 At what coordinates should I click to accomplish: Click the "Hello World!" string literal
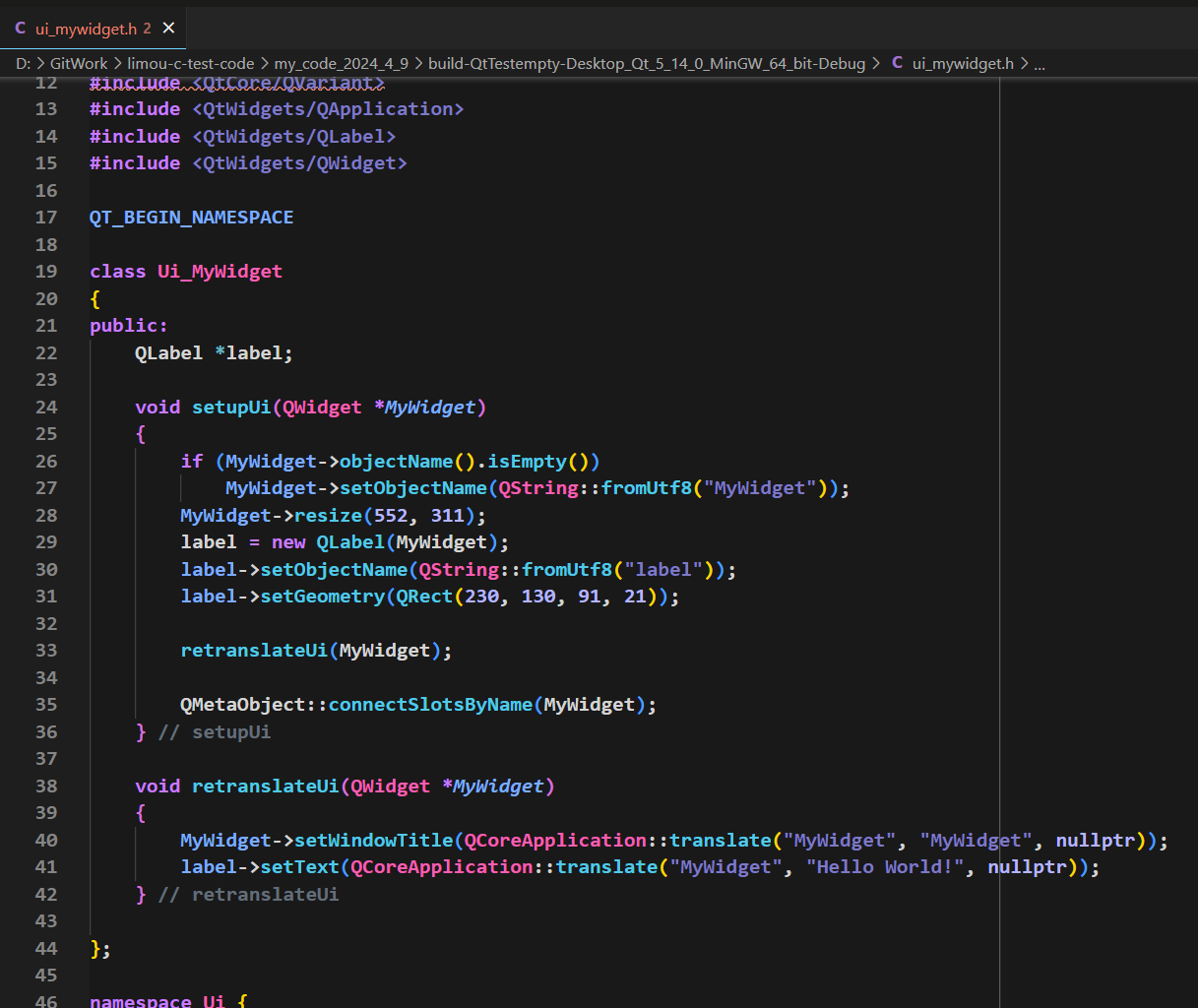[x=885, y=867]
